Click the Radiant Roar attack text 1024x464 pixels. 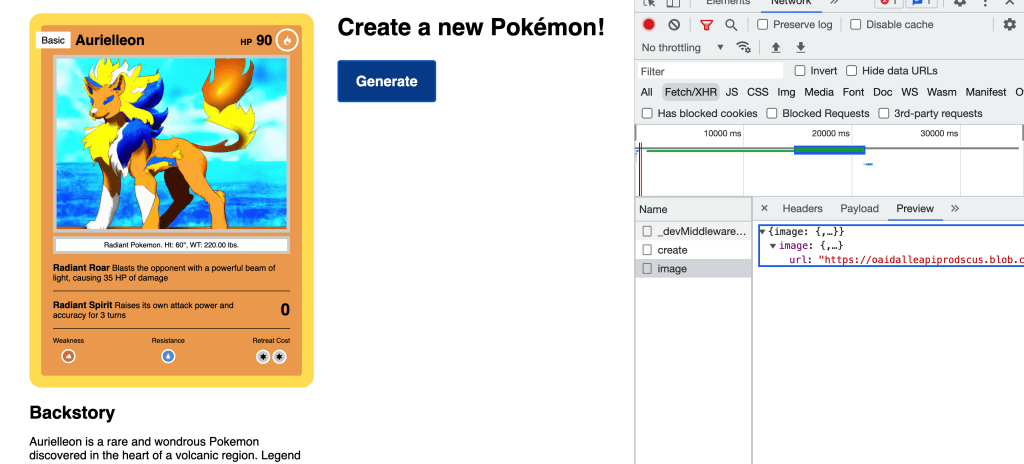click(165, 273)
